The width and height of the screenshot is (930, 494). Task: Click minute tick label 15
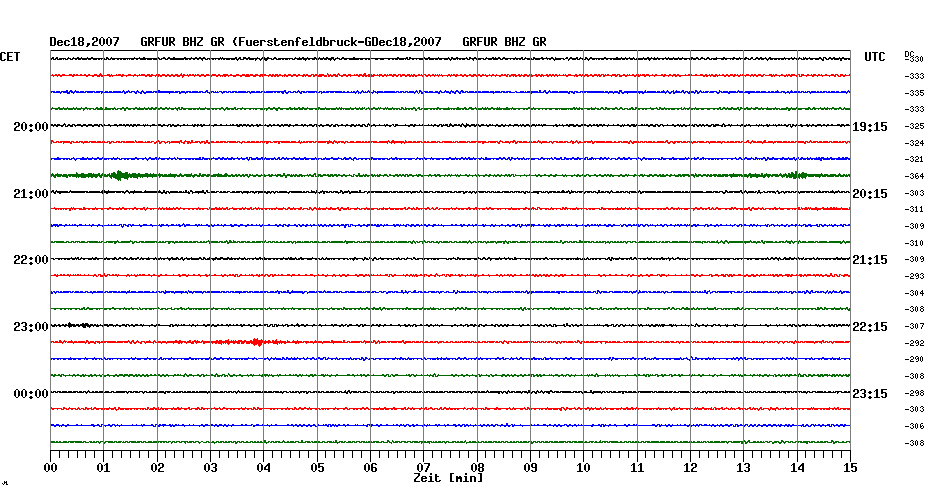(850, 467)
